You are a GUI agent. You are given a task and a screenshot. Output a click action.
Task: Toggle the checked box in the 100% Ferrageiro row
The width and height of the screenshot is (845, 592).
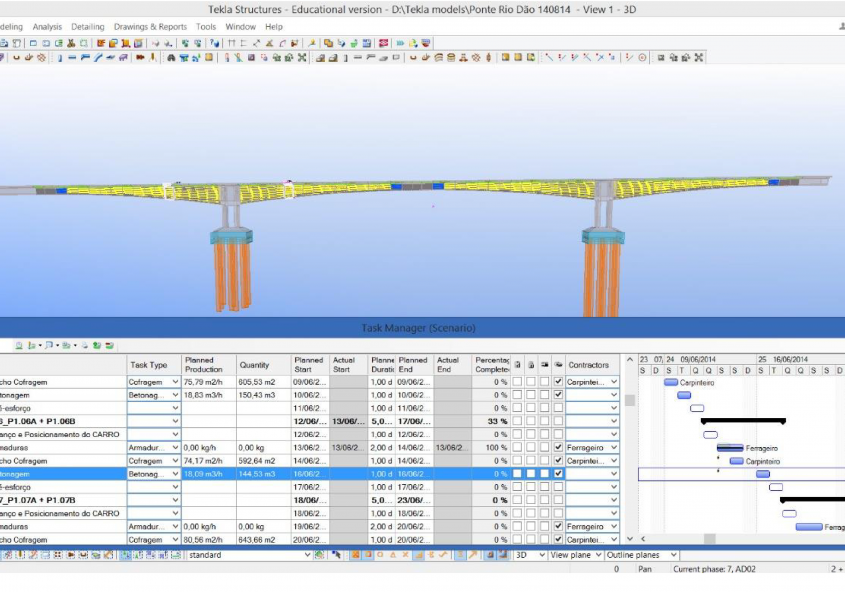(x=558, y=448)
